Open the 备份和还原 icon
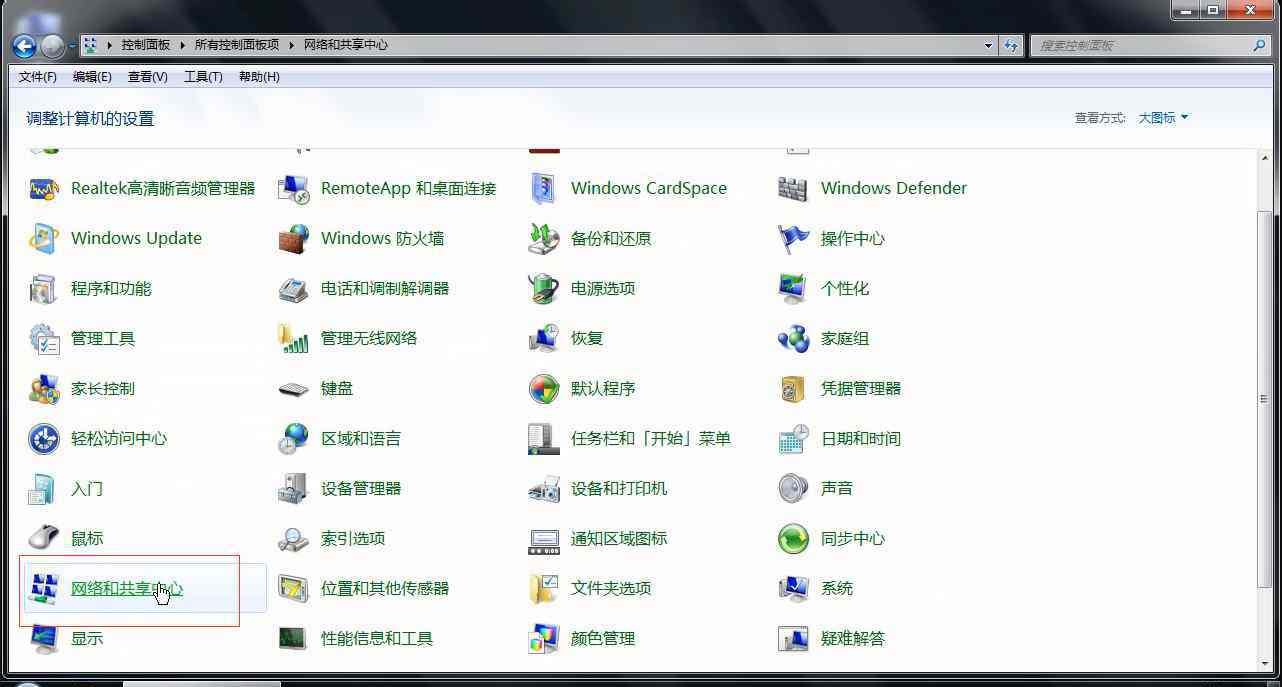This screenshot has height=687, width=1282. [544, 238]
